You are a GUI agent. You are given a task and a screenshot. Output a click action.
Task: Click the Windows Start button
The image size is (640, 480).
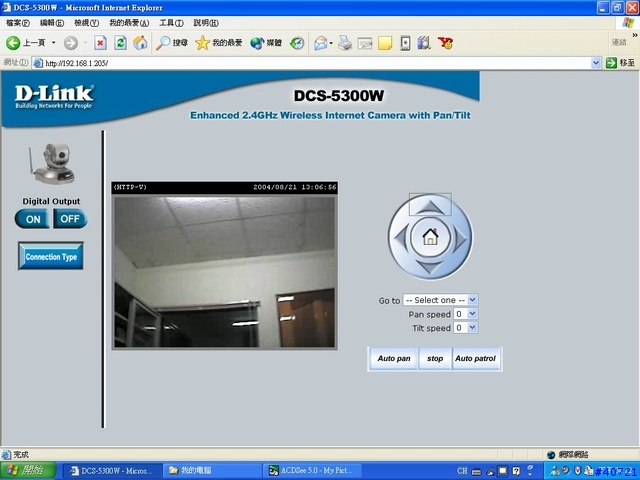27,471
